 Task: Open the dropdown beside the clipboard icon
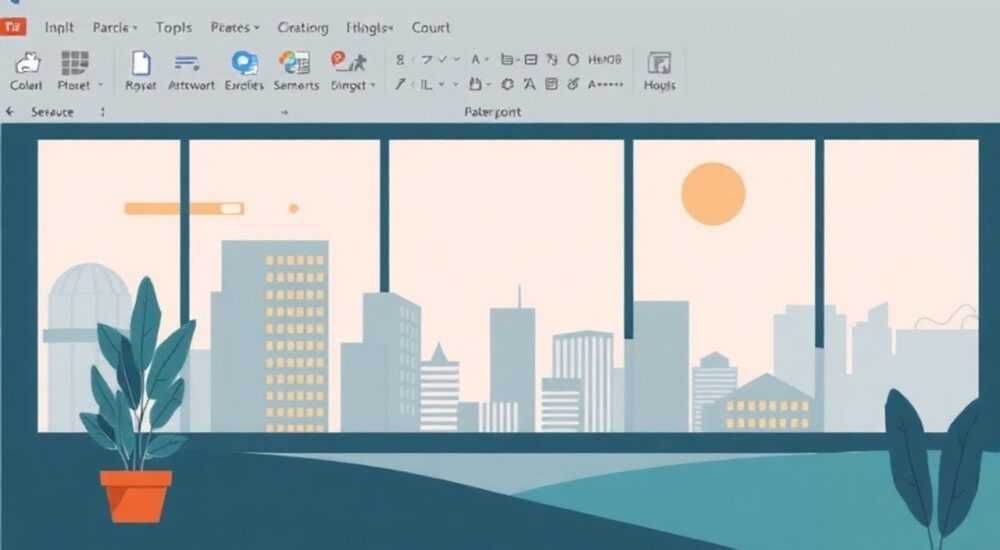[489, 84]
